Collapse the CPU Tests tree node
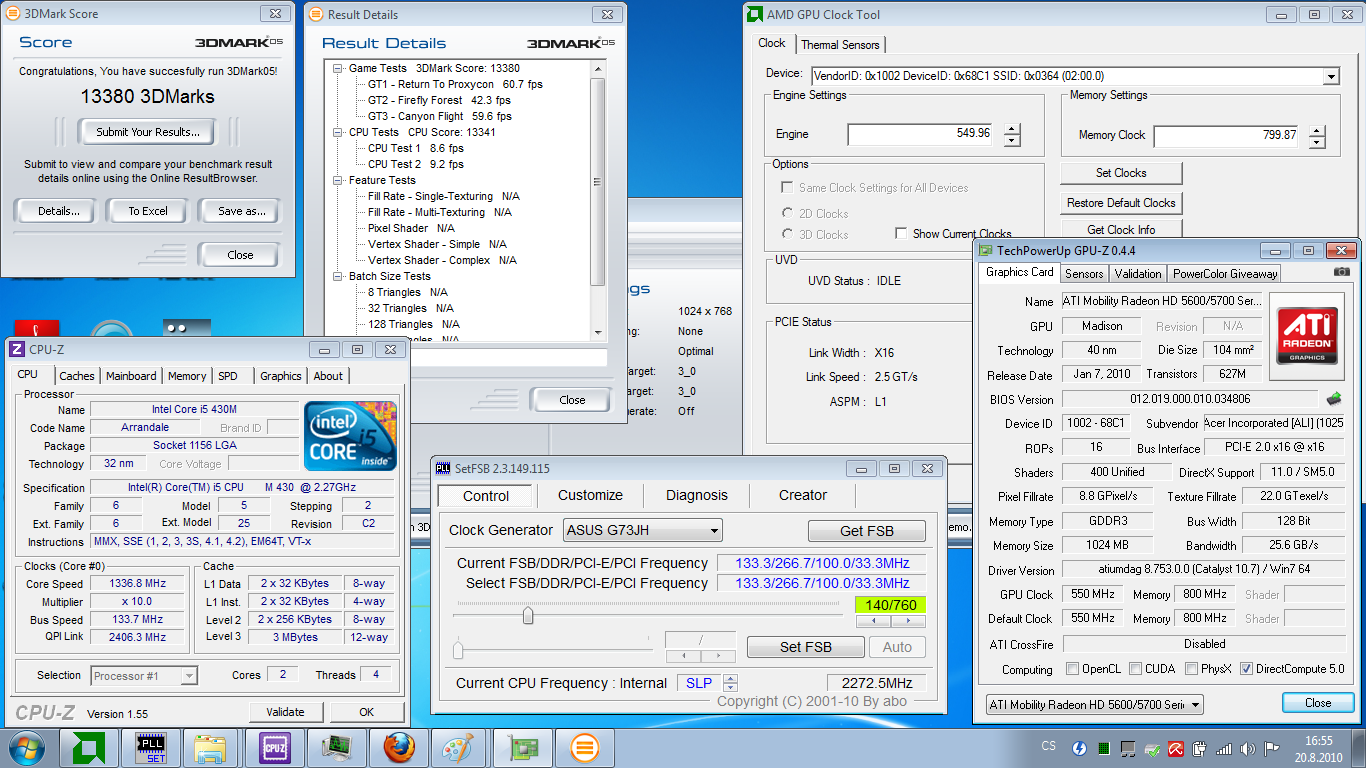1366x768 pixels. tap(340, 132)
